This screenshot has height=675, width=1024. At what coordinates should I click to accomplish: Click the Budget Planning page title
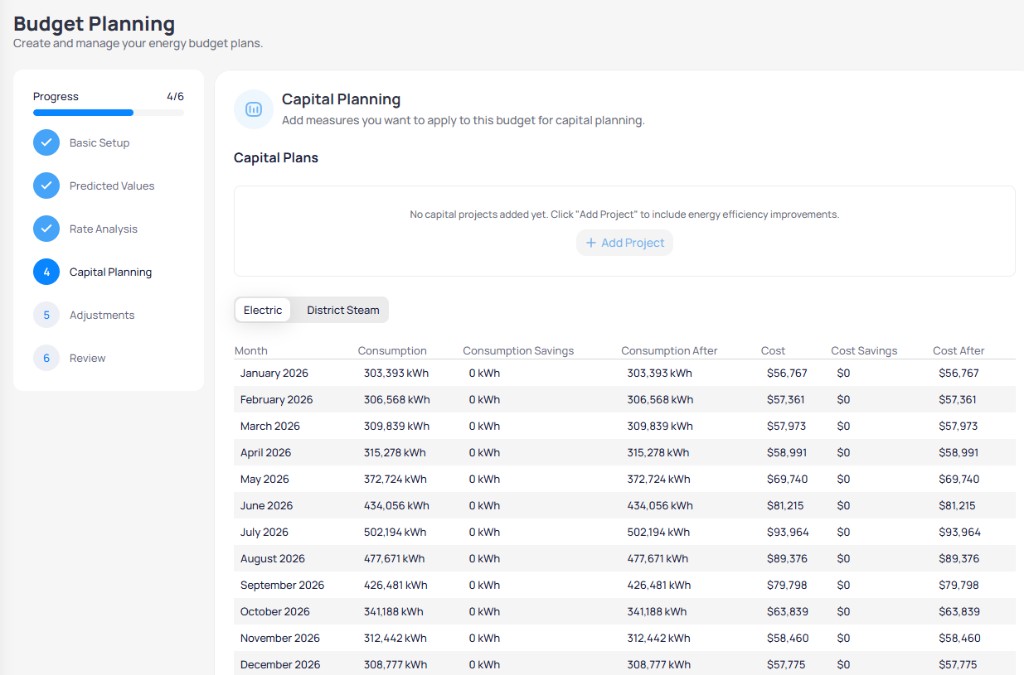94,24
